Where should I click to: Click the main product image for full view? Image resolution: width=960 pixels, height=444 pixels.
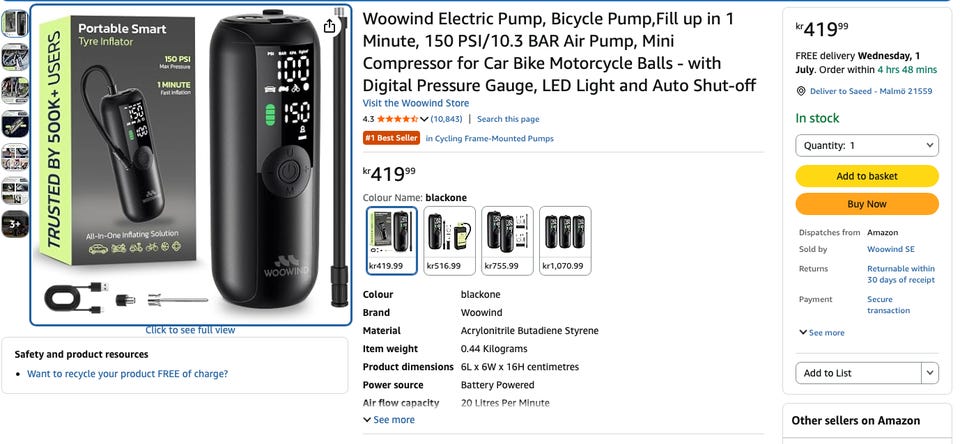[x=190, y=165]
